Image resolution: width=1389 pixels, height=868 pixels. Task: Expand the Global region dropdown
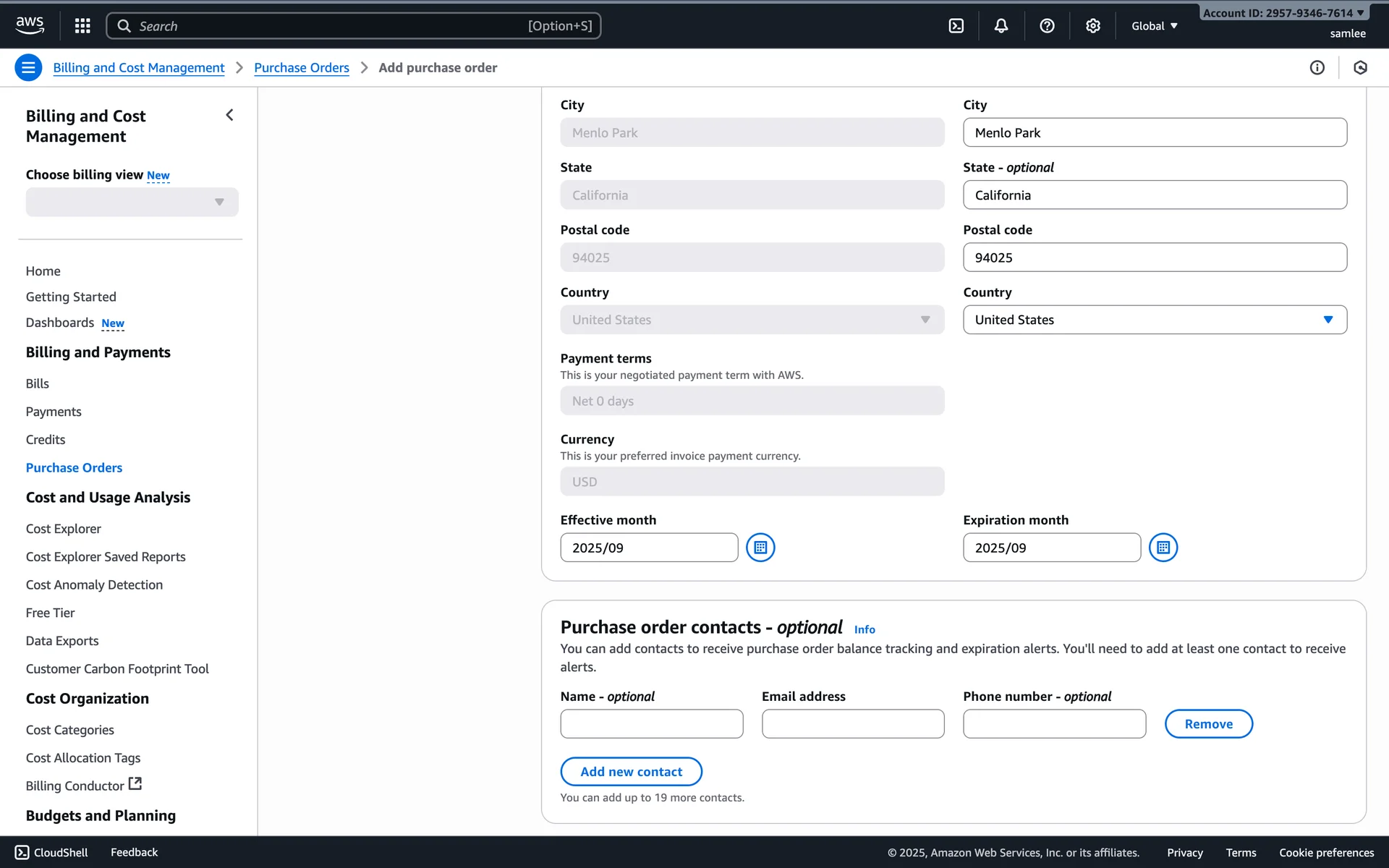point(1154,26)
